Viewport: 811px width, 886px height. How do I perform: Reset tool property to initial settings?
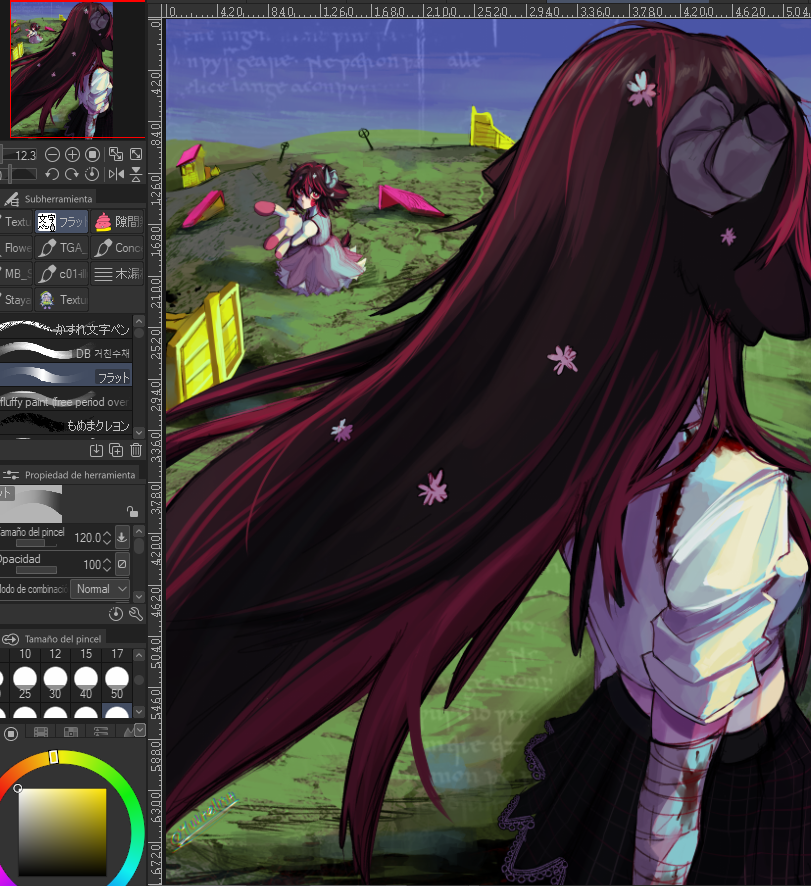[x=116, y=614]
